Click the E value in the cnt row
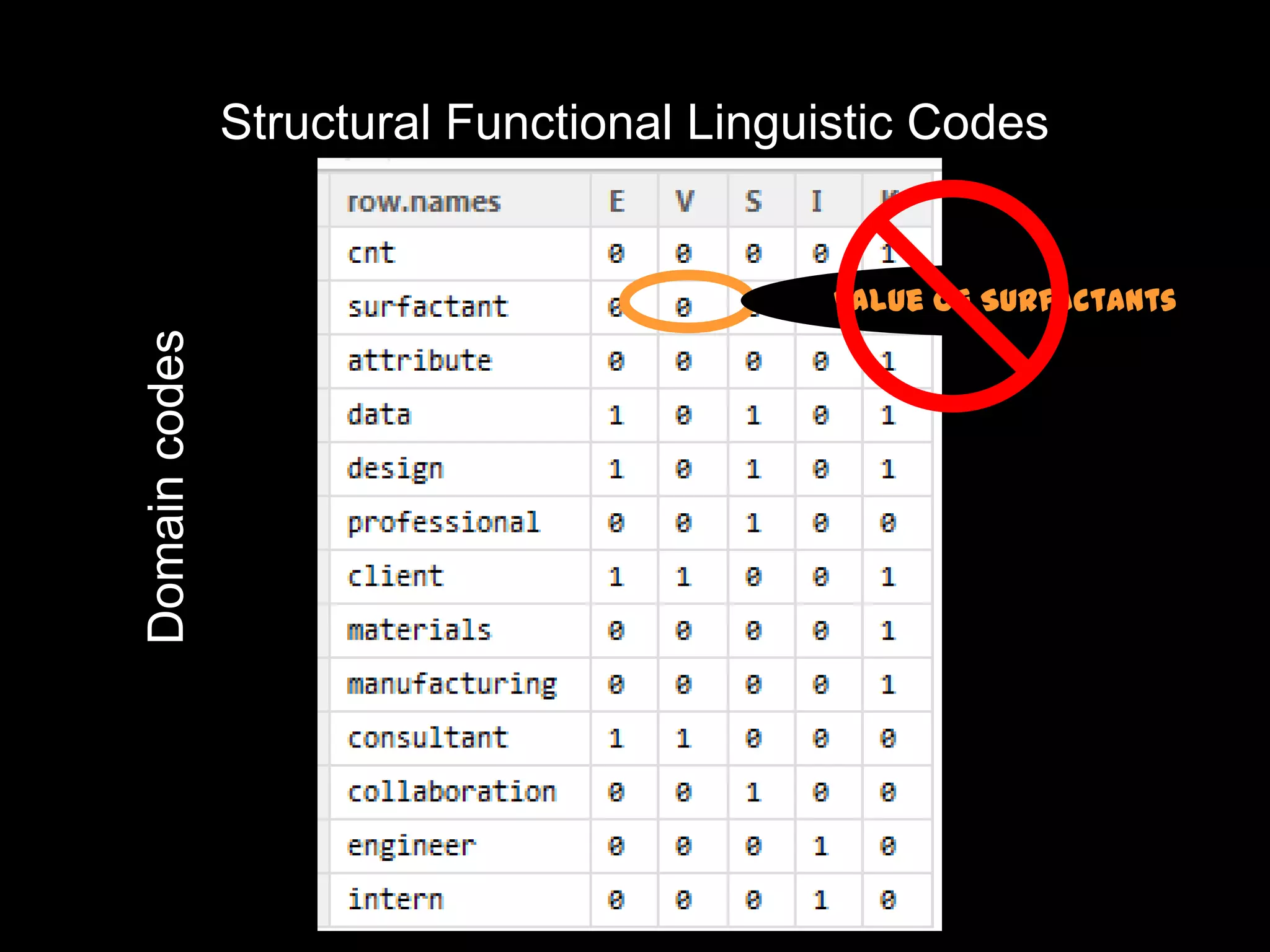Image resolution: width=1270 pixels, height=952 pixels. (x=616, y=253)
